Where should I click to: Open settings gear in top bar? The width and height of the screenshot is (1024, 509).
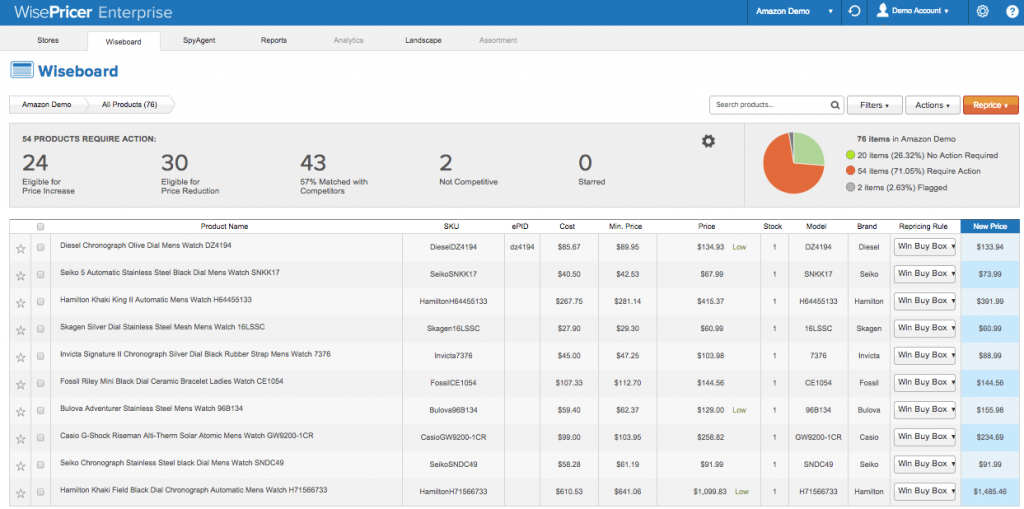click(x=982, y=11)
